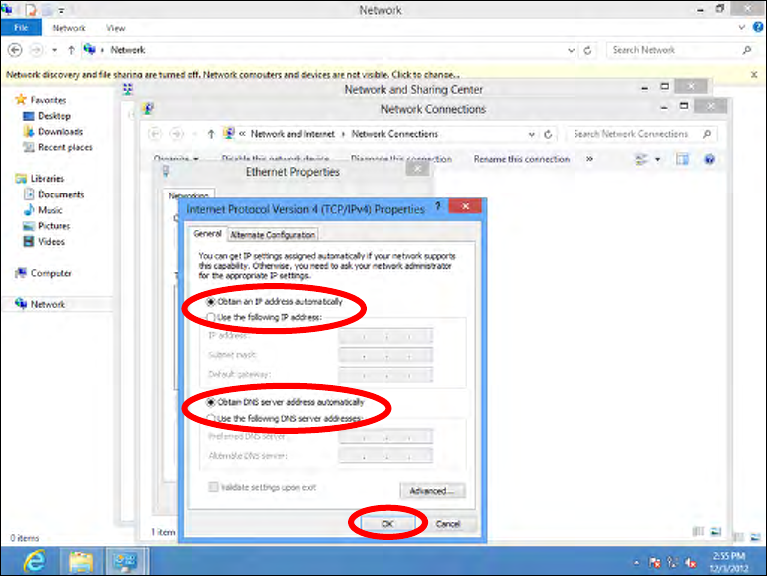Open change view dropdown in Network Connections

click(657, 159)
